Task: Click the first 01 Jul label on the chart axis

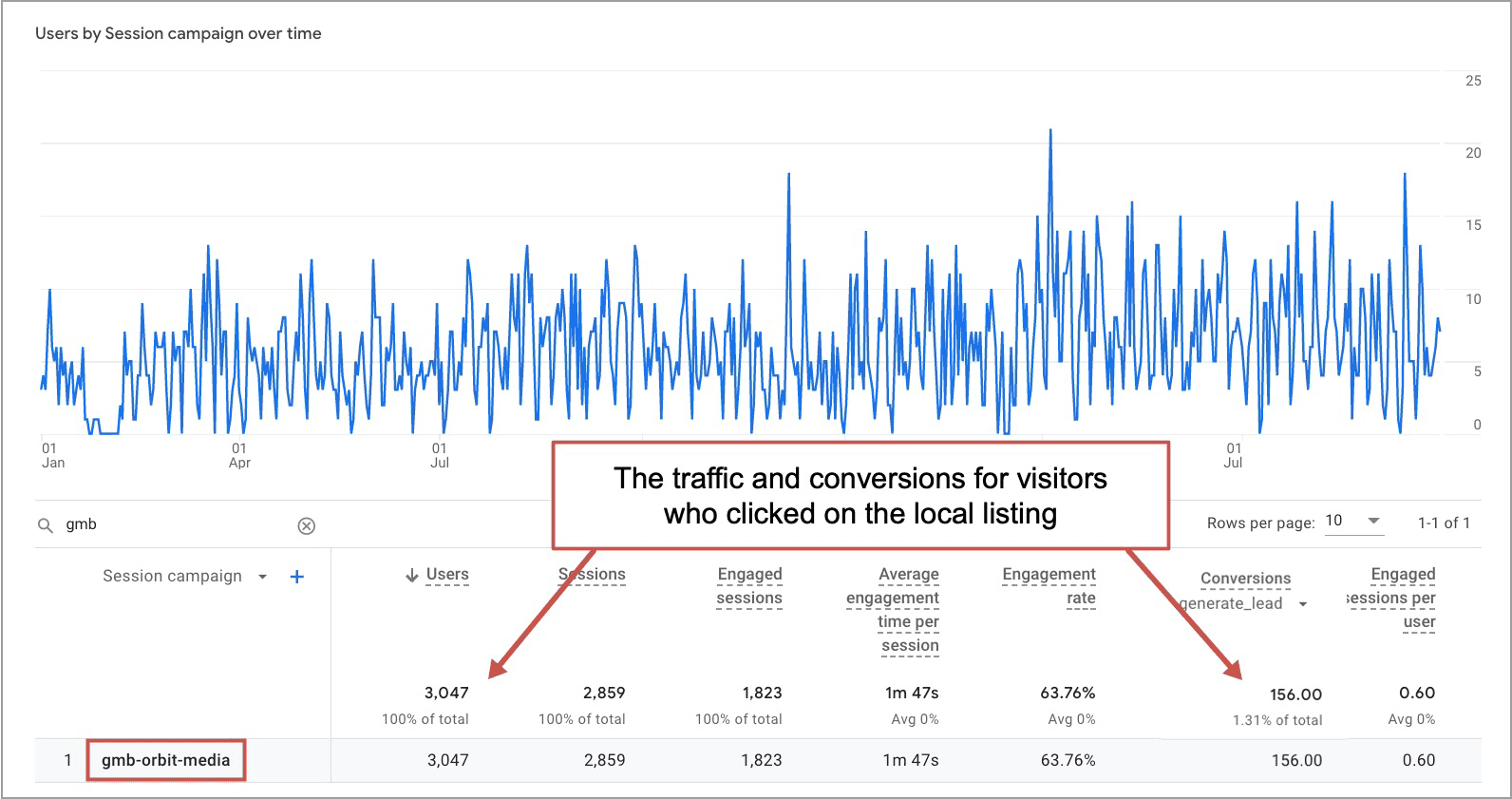Action: [440, 455]
